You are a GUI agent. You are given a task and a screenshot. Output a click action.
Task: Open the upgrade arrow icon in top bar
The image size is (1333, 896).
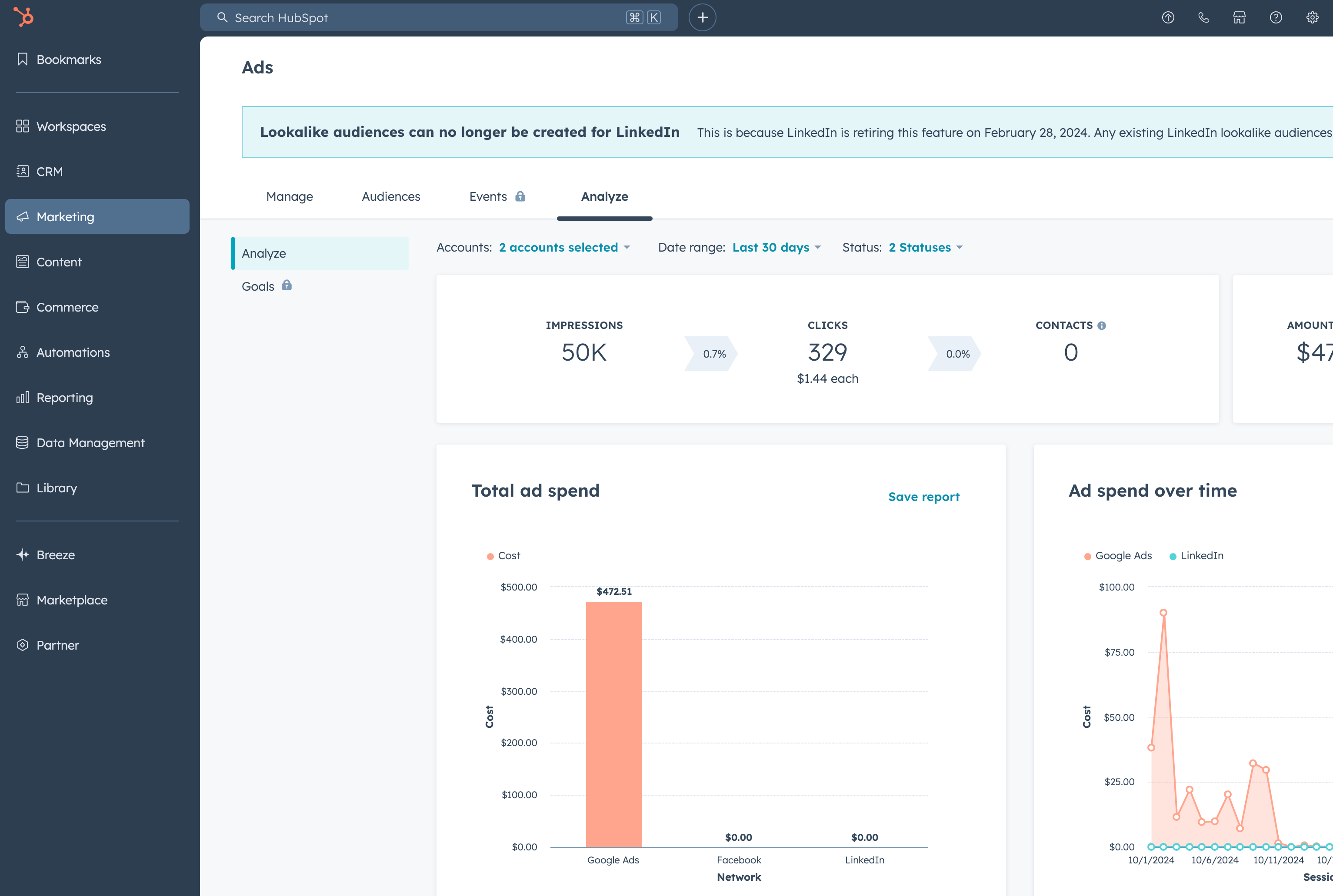coord(1168,18)
